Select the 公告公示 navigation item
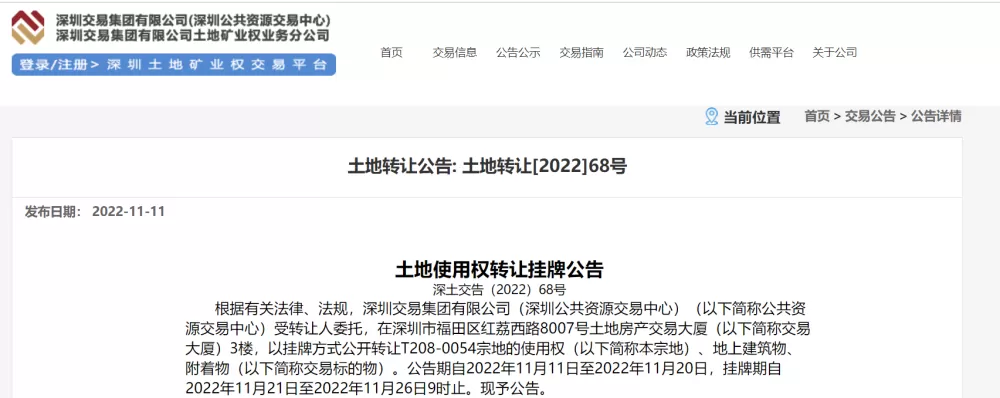Image resolution: width=1000 pixels, height=398 pixels. 518,53
